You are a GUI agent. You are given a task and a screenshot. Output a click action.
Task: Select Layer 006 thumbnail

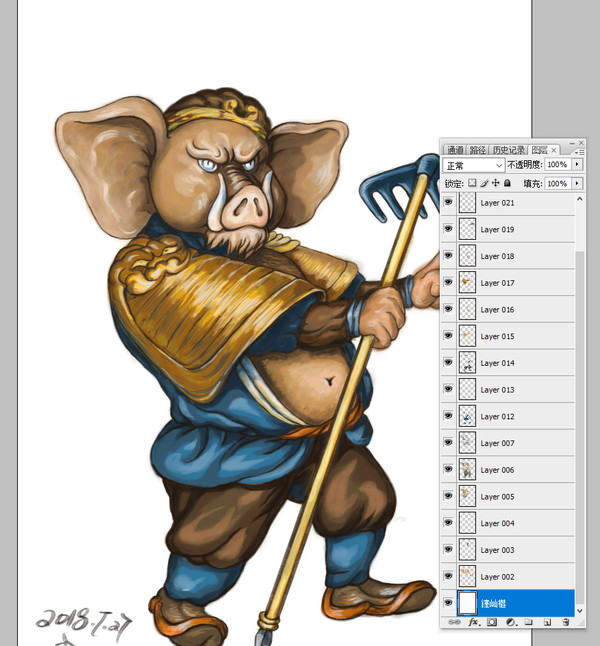pyautogui.click(x=467, y=470)
